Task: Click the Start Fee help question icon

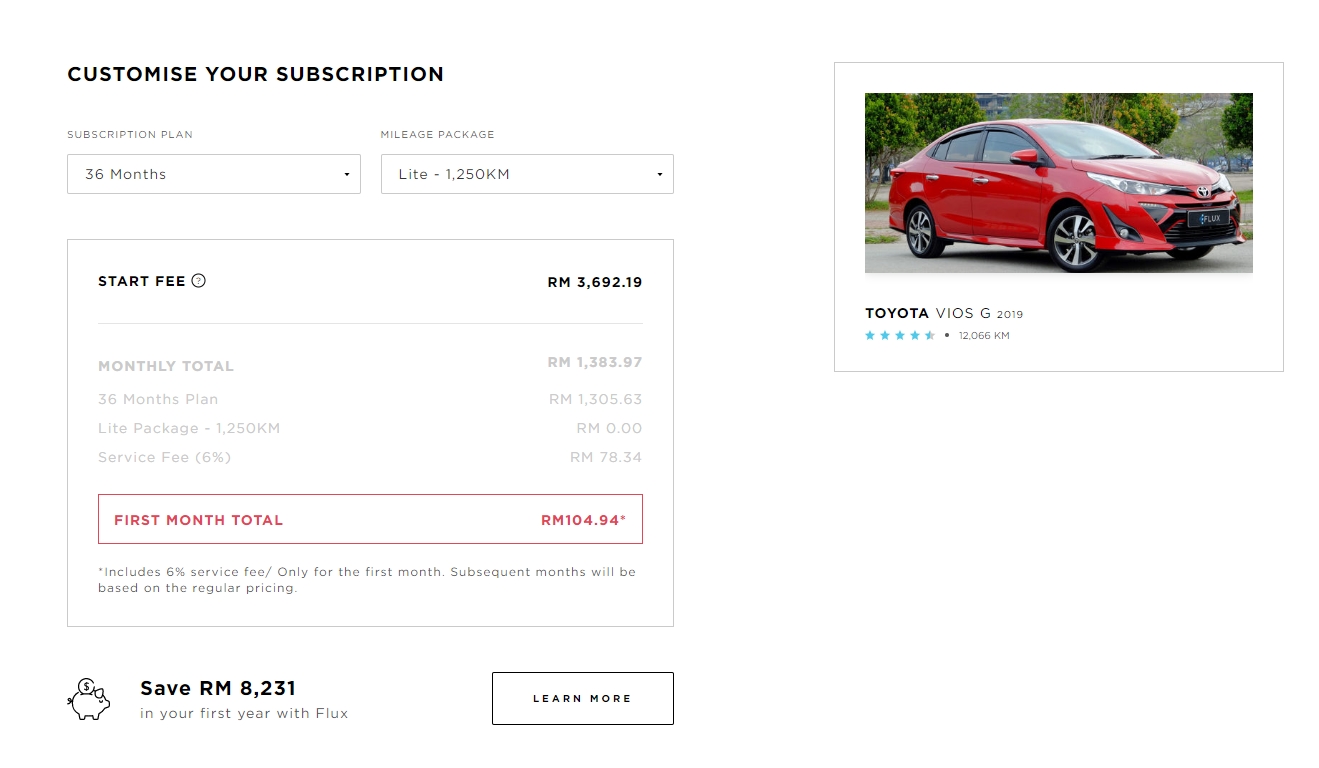Action: [x=198, y=281]
